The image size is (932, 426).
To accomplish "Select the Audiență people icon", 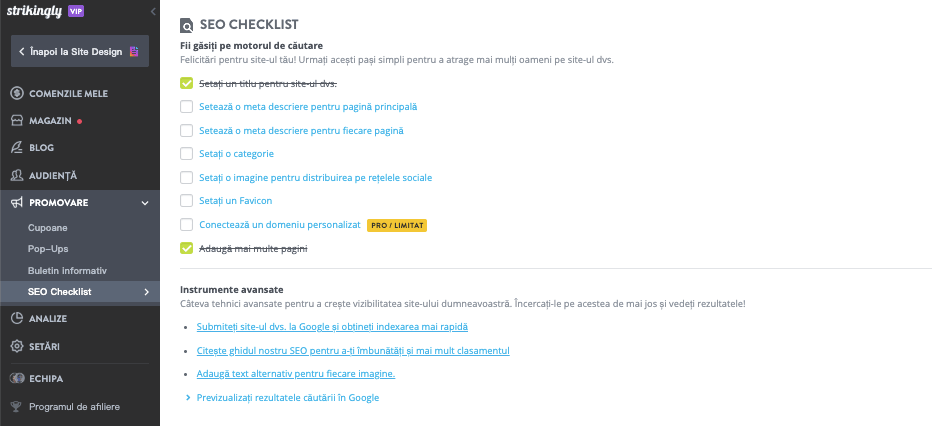I will coord(17,175).
